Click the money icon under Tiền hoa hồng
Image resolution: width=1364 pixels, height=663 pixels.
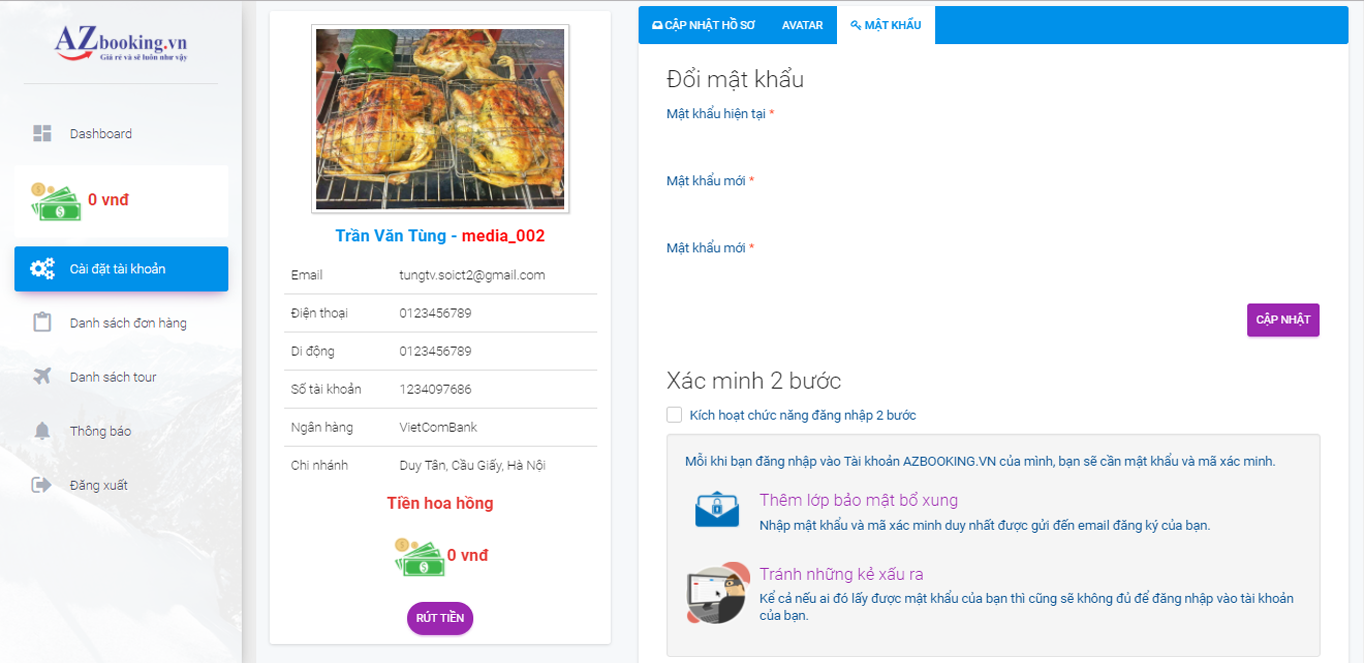point(418,557)
